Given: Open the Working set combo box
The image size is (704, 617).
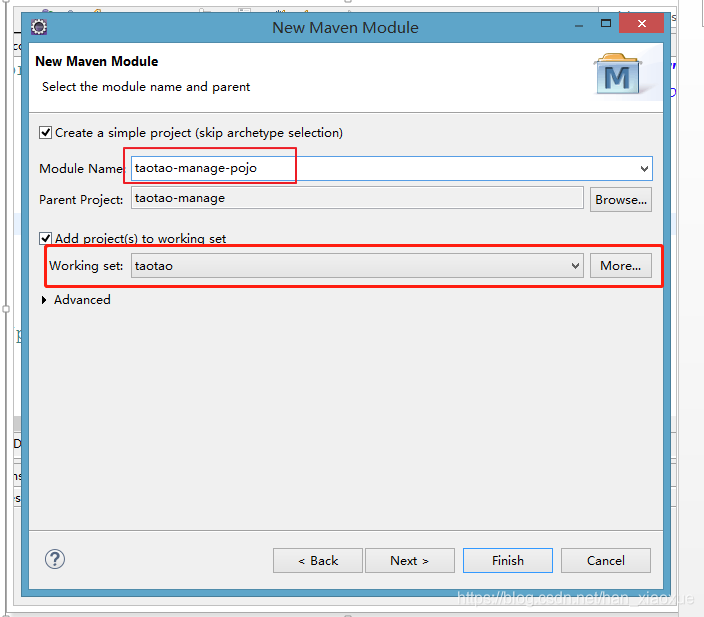Looking at the screenshot, I should 357,266.
